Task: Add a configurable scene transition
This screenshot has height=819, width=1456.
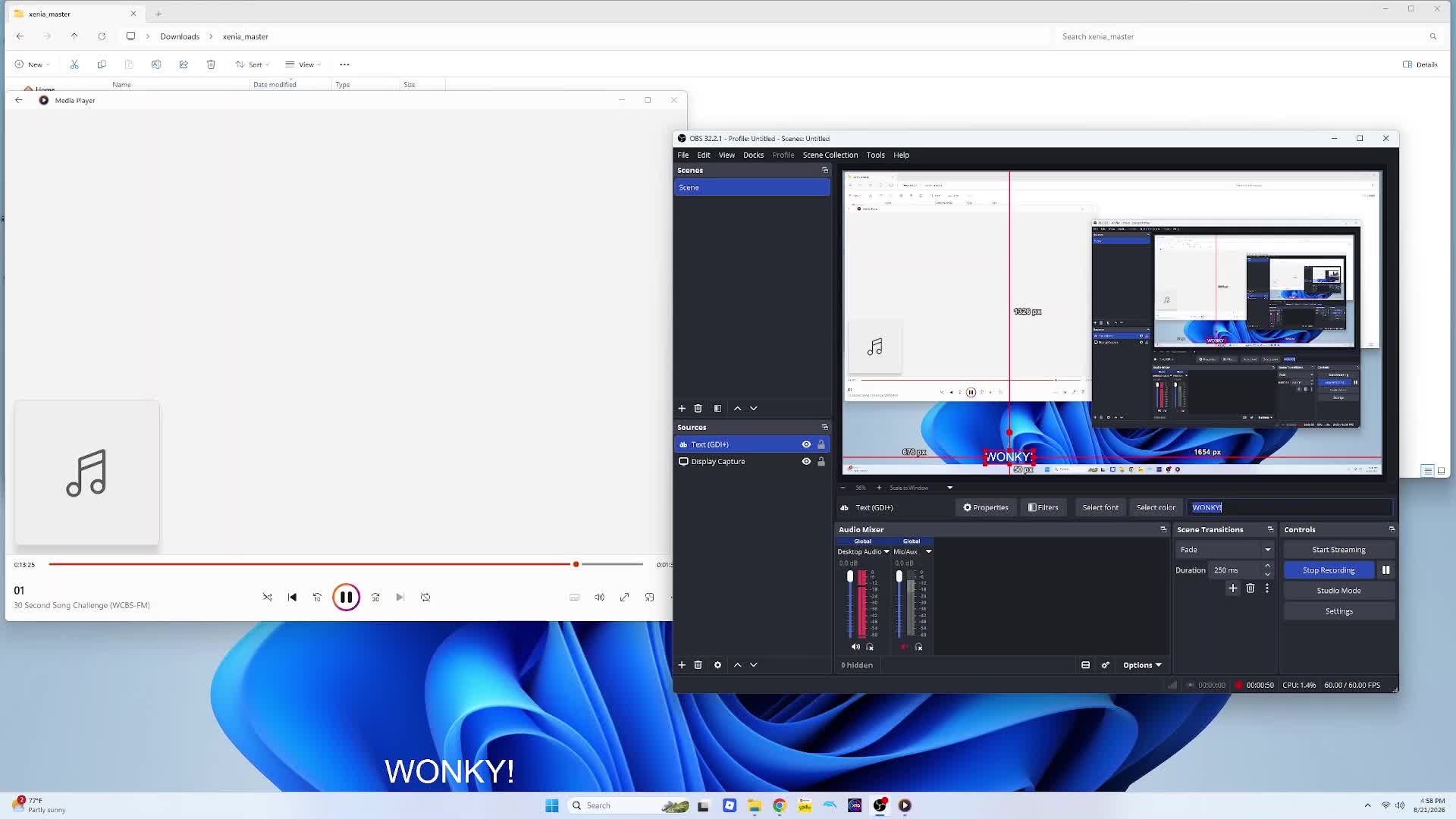Action: tap(1233, 588)
